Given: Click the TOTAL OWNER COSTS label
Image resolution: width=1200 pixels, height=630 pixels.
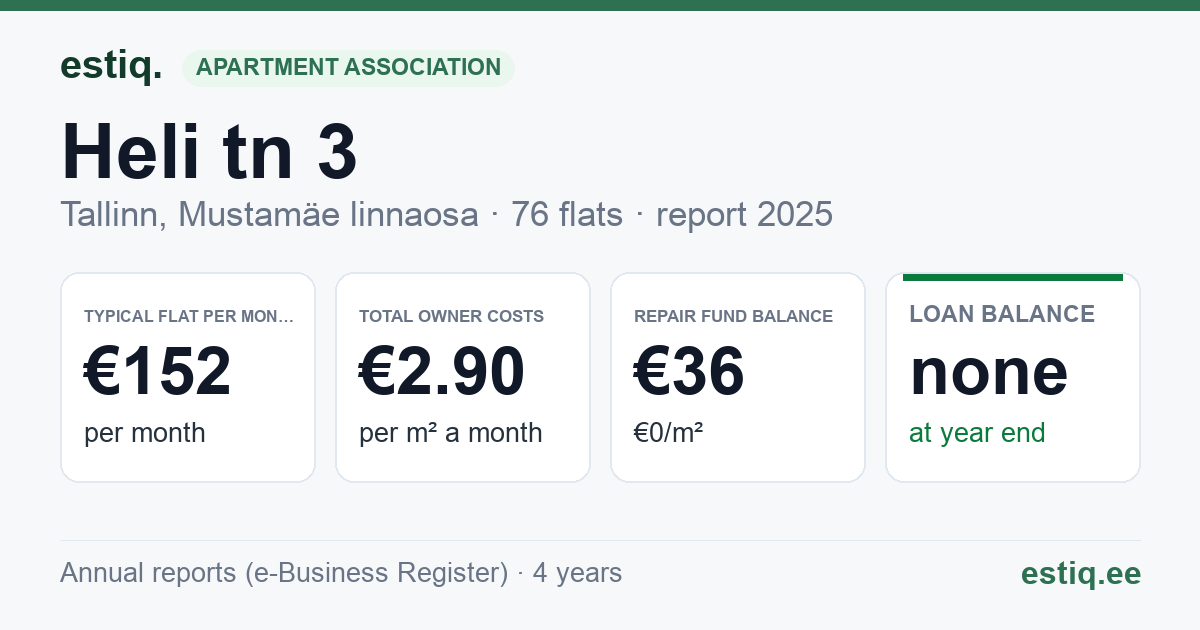Looking at the screenshot, I should (x=451, y=316).
